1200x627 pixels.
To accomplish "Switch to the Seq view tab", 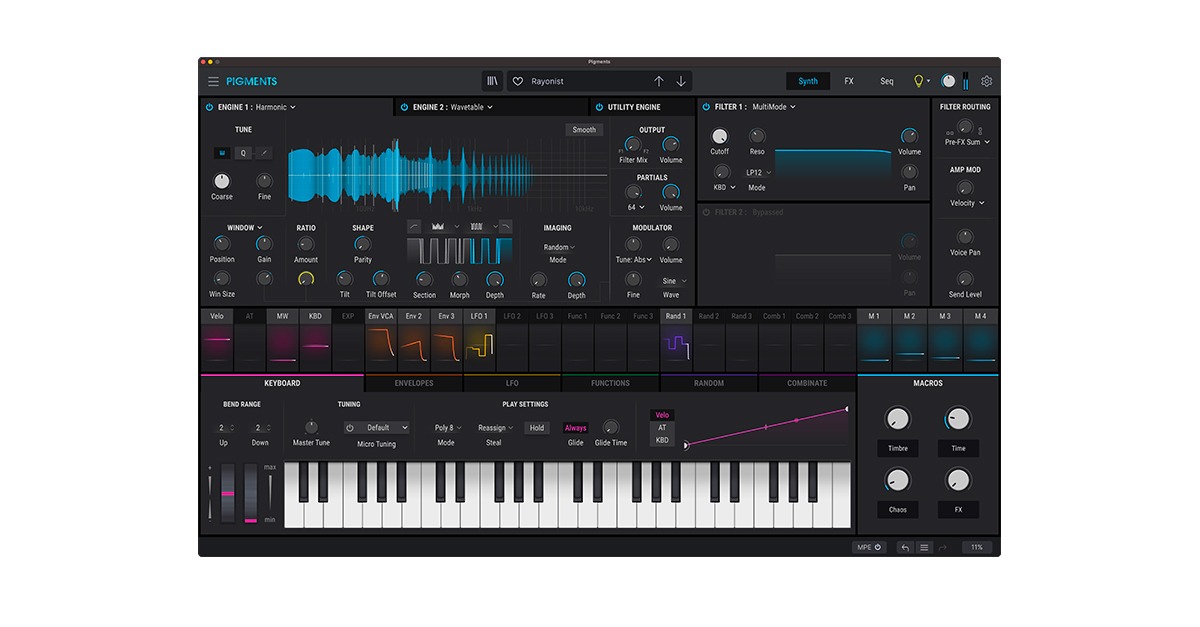I will pyautogui.click(x=887, y=81).
